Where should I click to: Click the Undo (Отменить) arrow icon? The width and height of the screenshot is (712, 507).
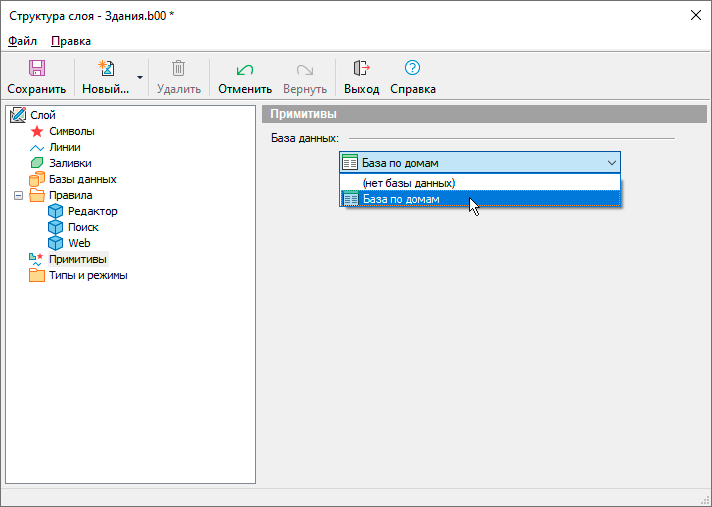[x=244, y=68]
